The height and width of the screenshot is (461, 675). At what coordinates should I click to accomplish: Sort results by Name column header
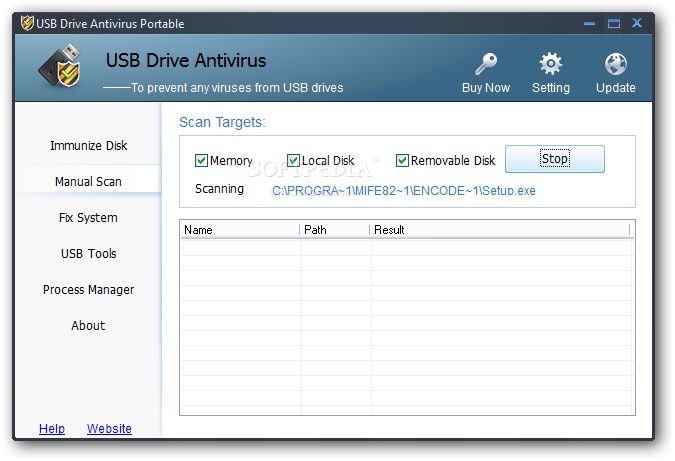(240, 230)
